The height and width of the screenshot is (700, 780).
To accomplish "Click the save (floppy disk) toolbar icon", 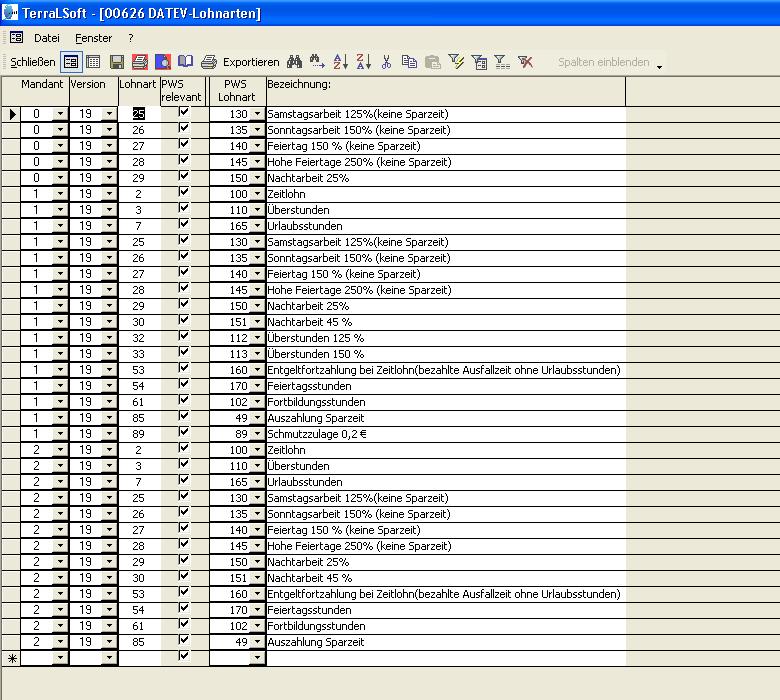I will 117,62.
